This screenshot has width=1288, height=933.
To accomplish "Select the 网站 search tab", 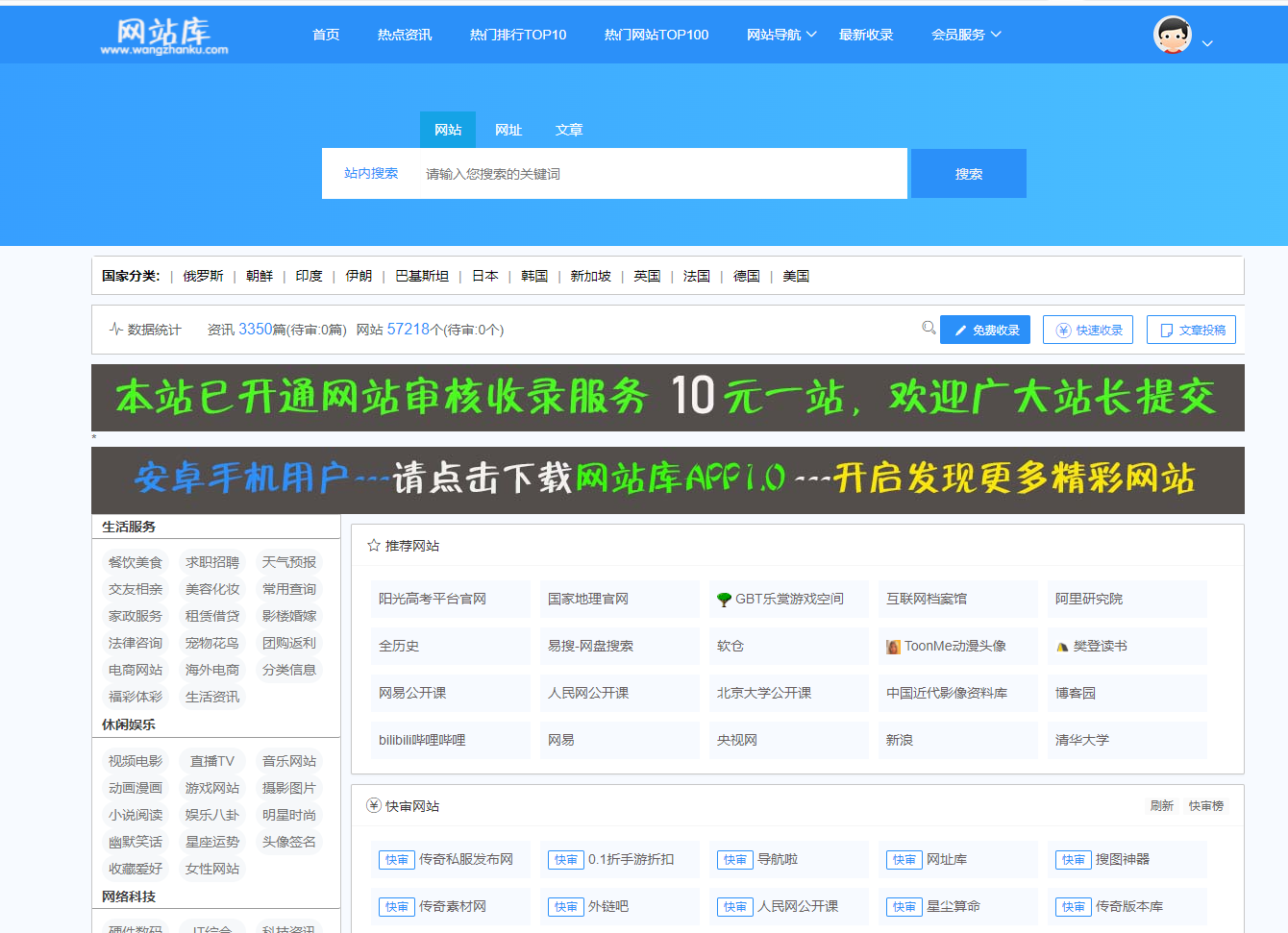I will (x=448, y=130).
